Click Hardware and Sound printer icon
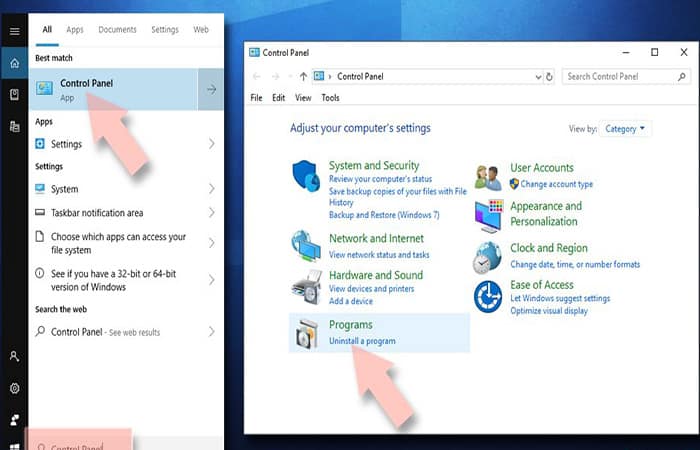 (307, 287)
